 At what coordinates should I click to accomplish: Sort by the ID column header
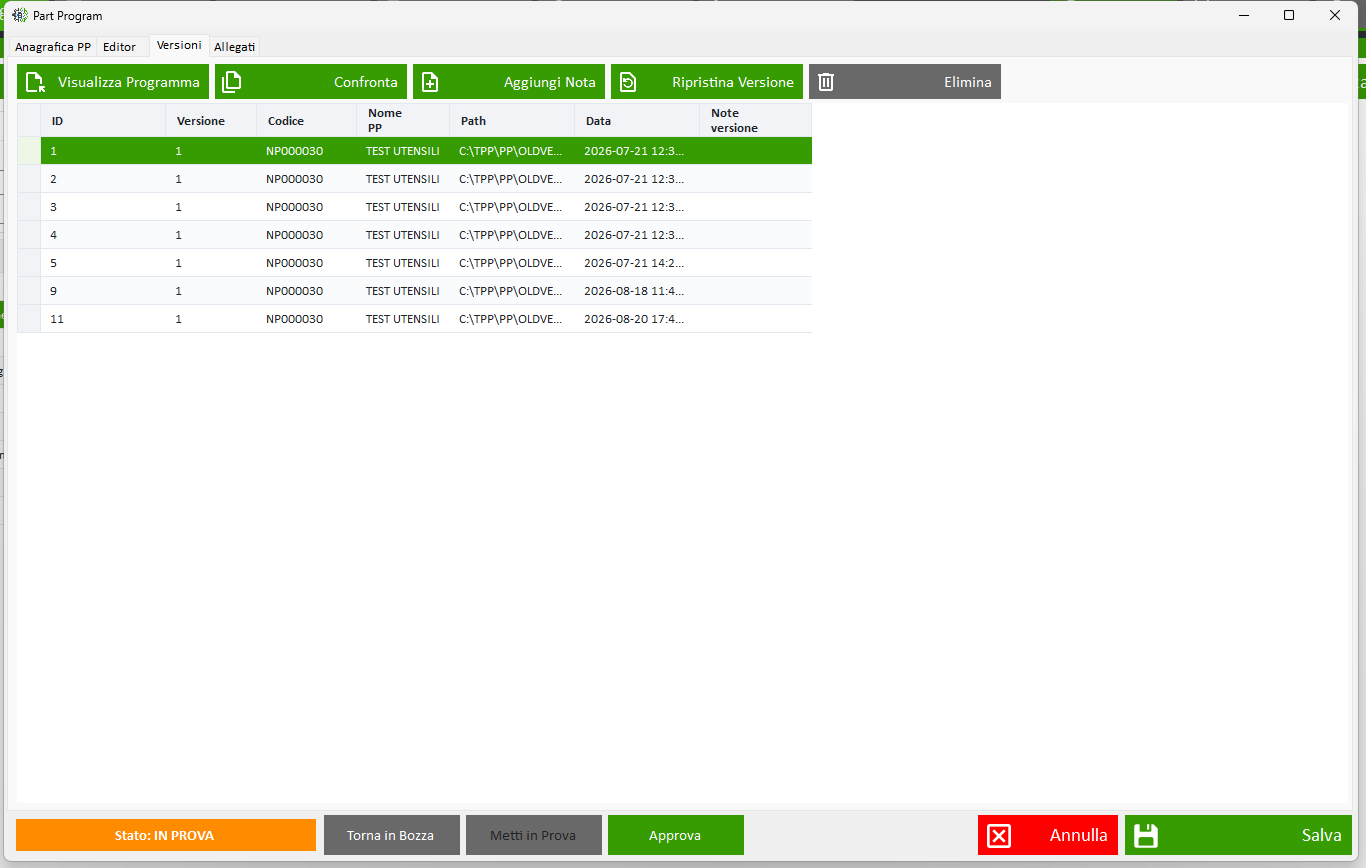[x=103, y=121]
